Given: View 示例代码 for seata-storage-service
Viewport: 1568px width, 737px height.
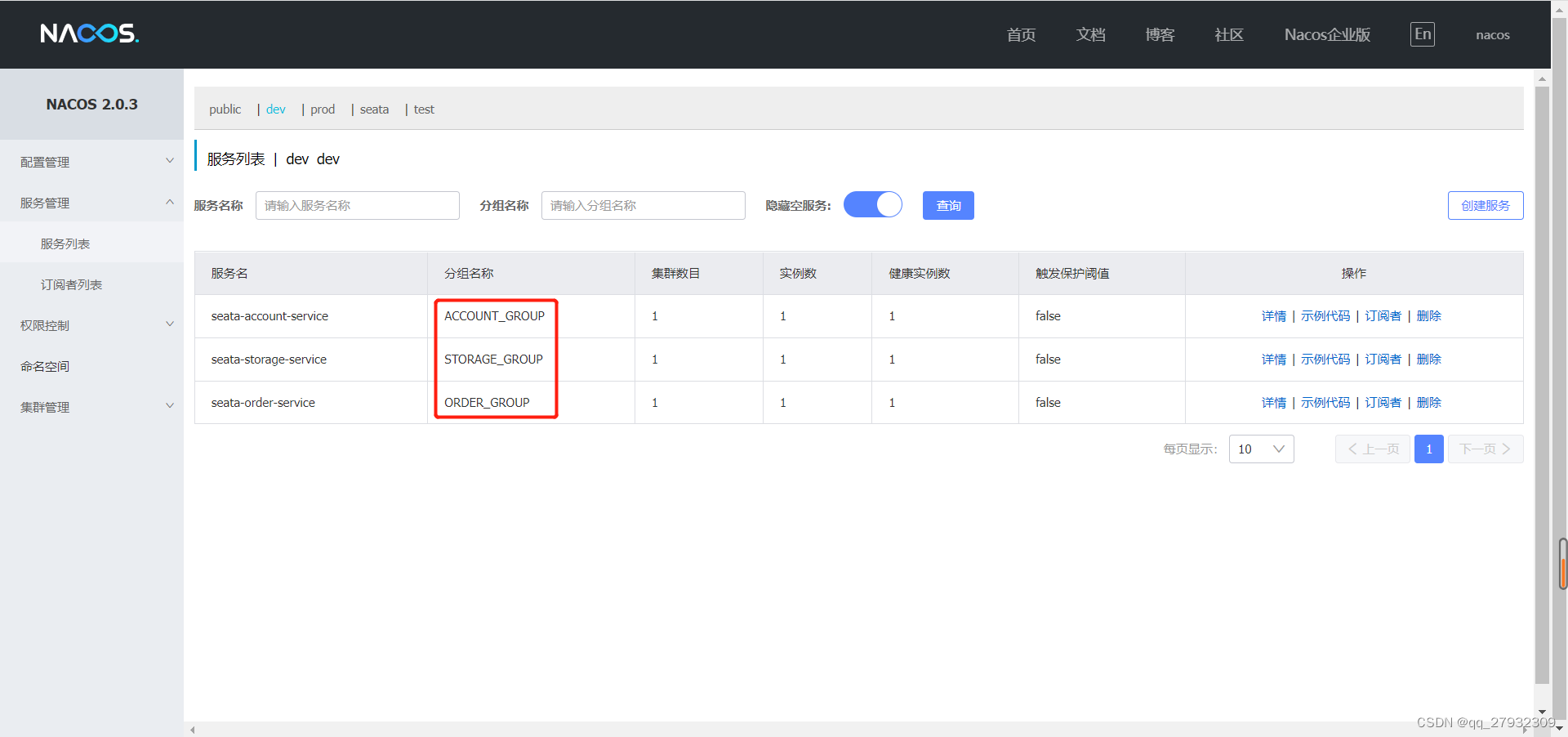Looking at the screenshot, I should pos(1325,359).
